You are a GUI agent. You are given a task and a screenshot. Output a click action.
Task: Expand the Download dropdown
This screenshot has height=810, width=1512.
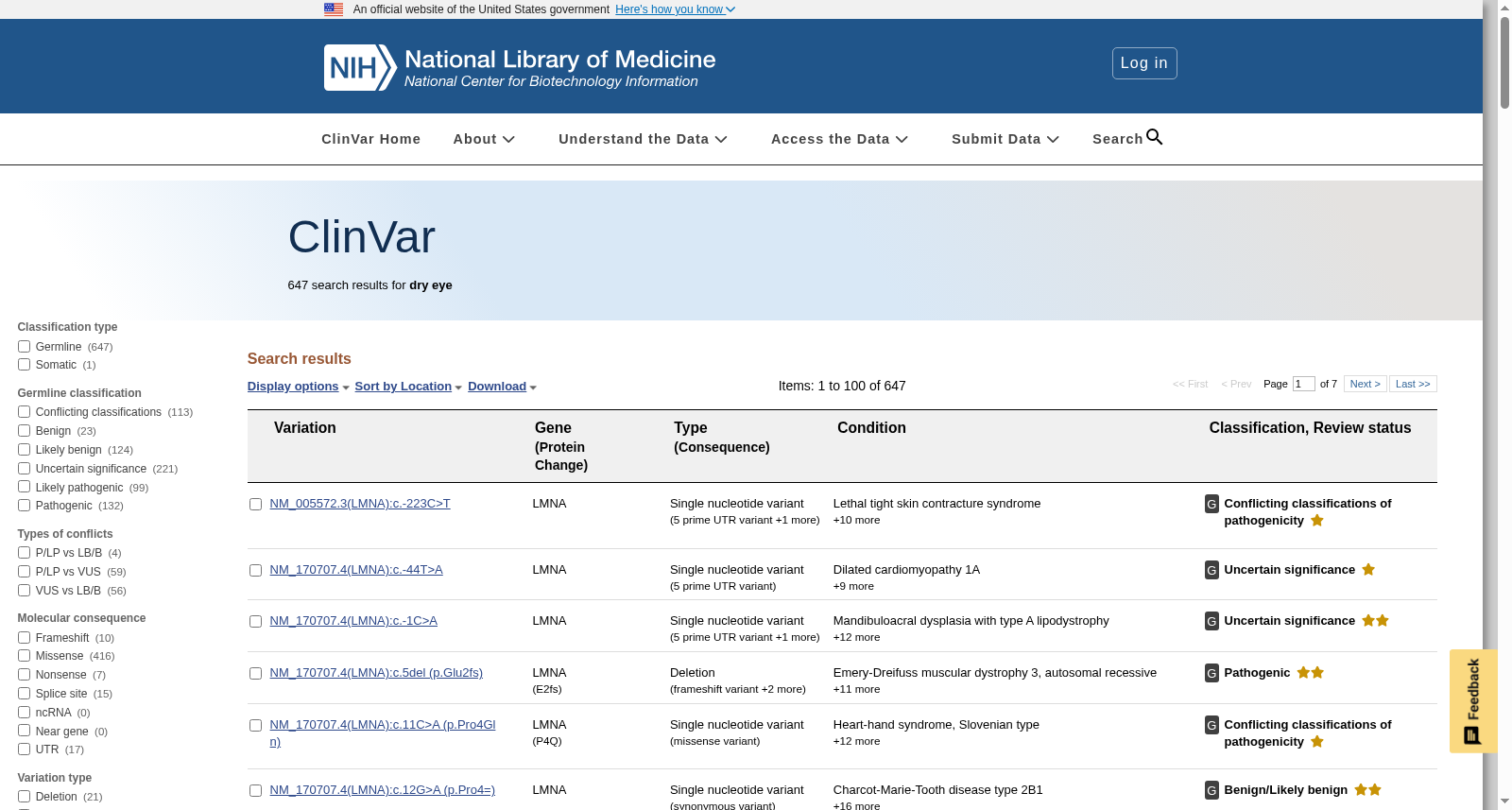pos(502,387)
